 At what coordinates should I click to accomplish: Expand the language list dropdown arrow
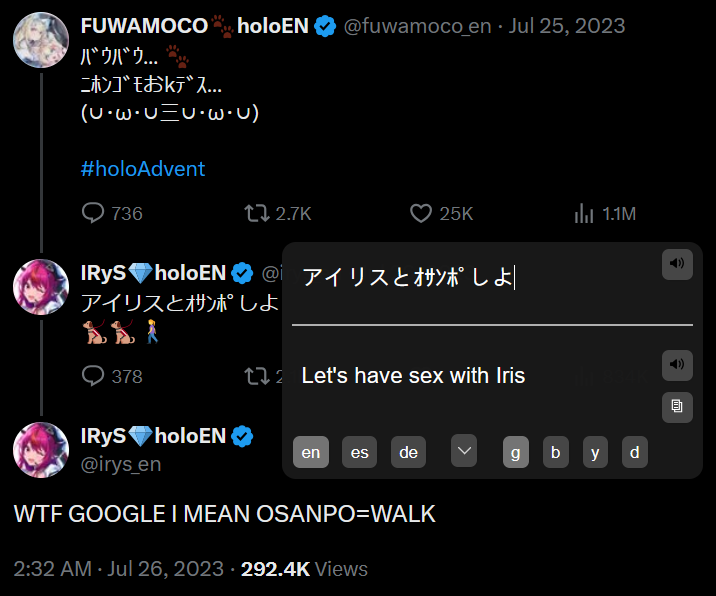464,451
